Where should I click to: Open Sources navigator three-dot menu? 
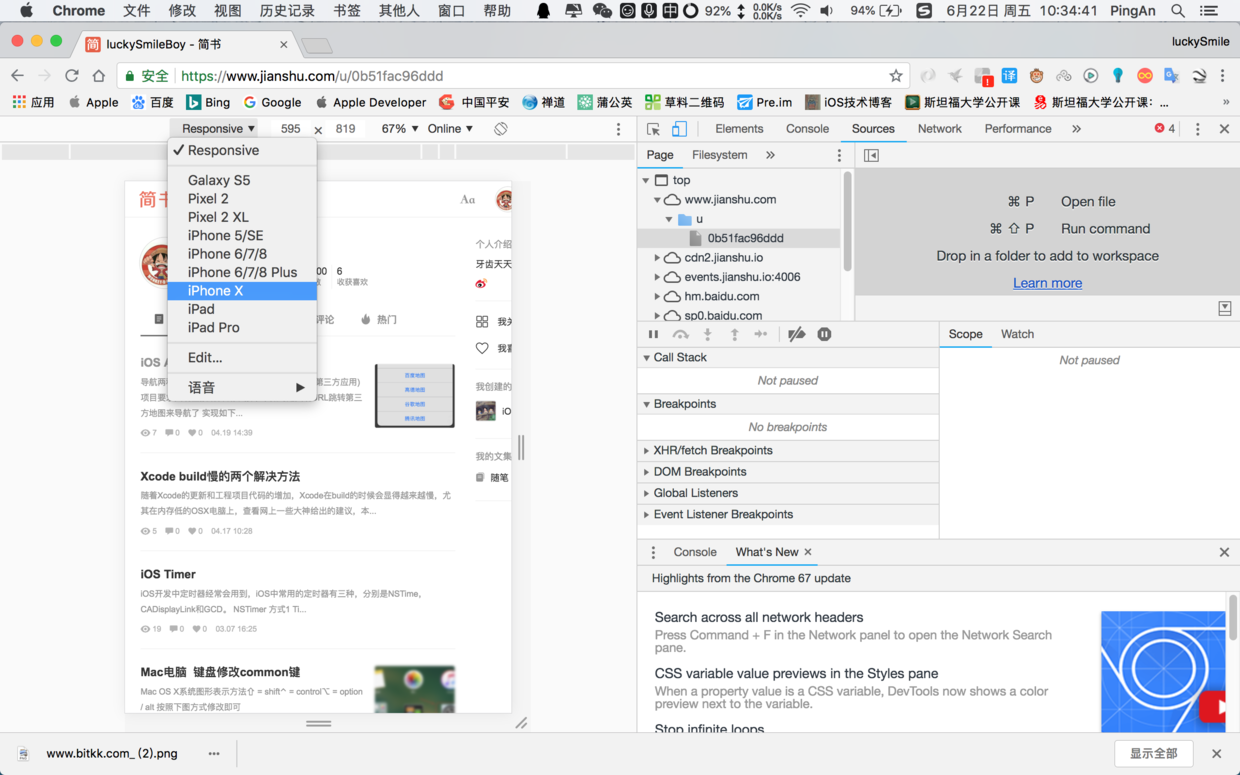point(839,155)
